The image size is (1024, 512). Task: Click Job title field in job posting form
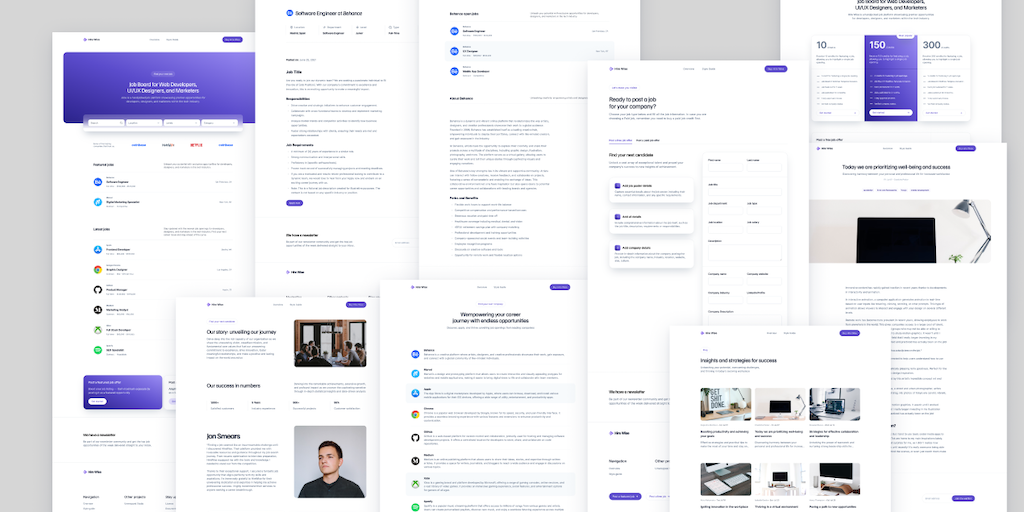744,192
